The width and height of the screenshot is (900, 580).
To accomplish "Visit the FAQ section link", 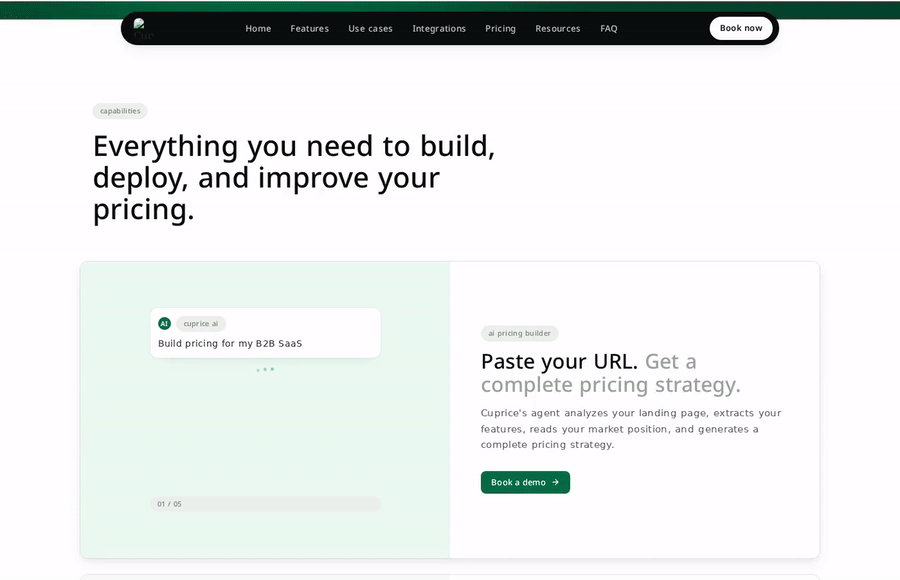I will [609, 29].
